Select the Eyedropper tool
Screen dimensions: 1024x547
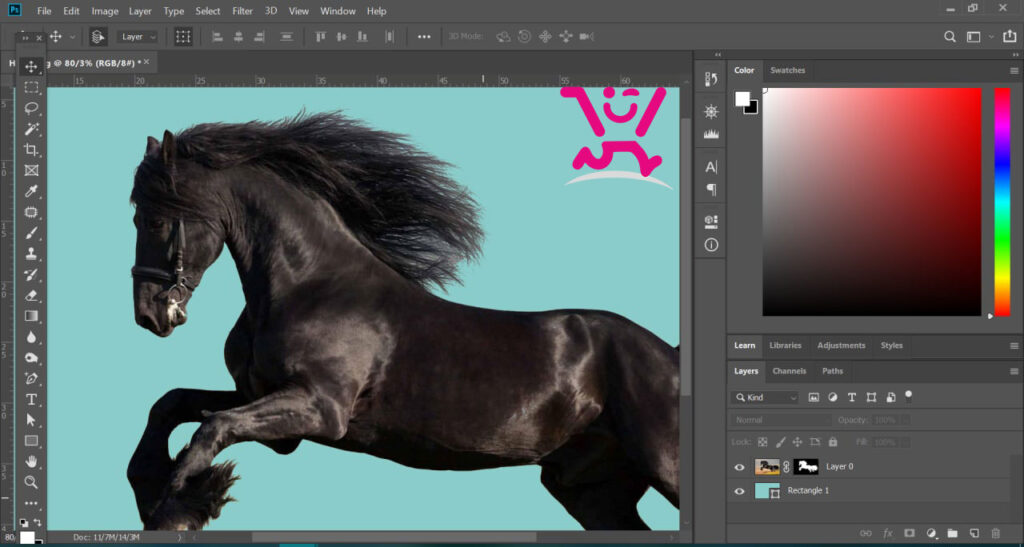[x=31, y=192]
